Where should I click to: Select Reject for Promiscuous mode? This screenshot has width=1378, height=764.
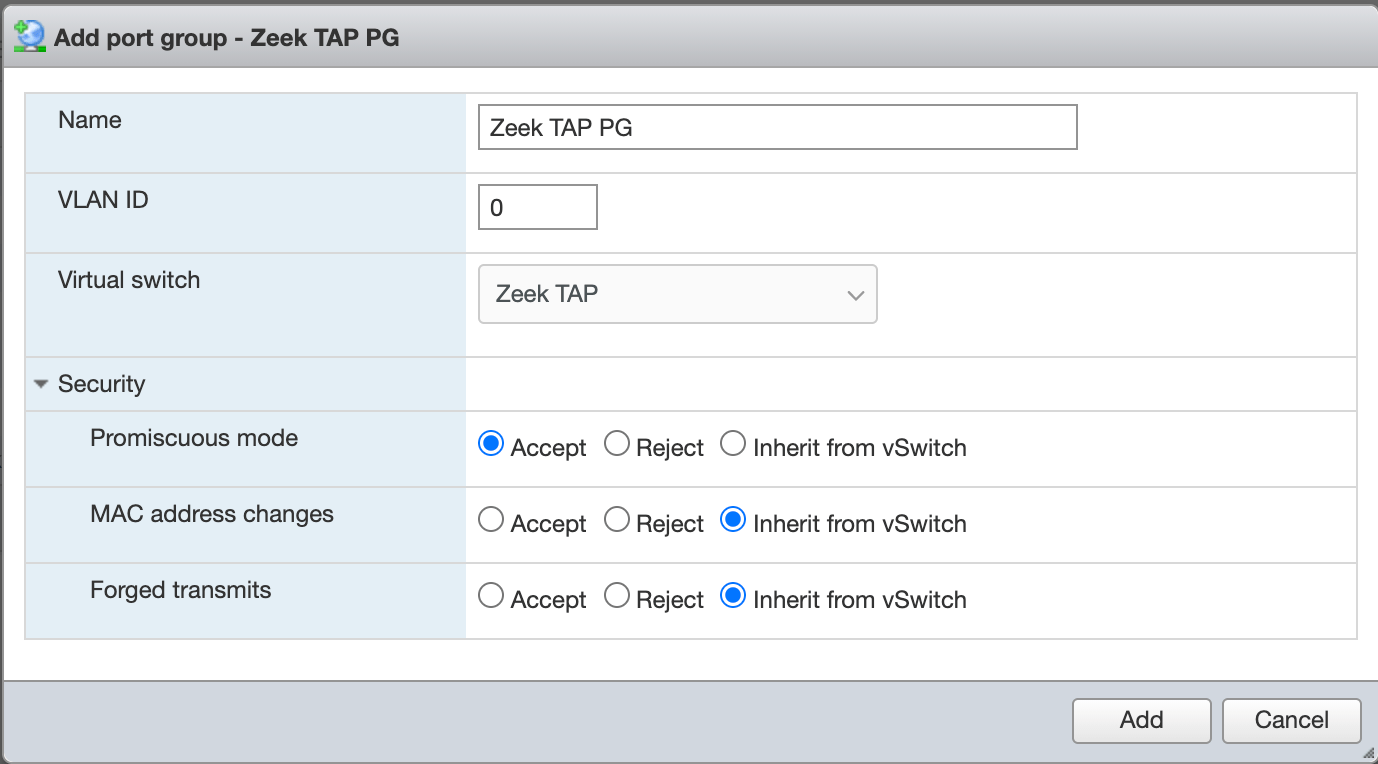(x=617, y=443)
